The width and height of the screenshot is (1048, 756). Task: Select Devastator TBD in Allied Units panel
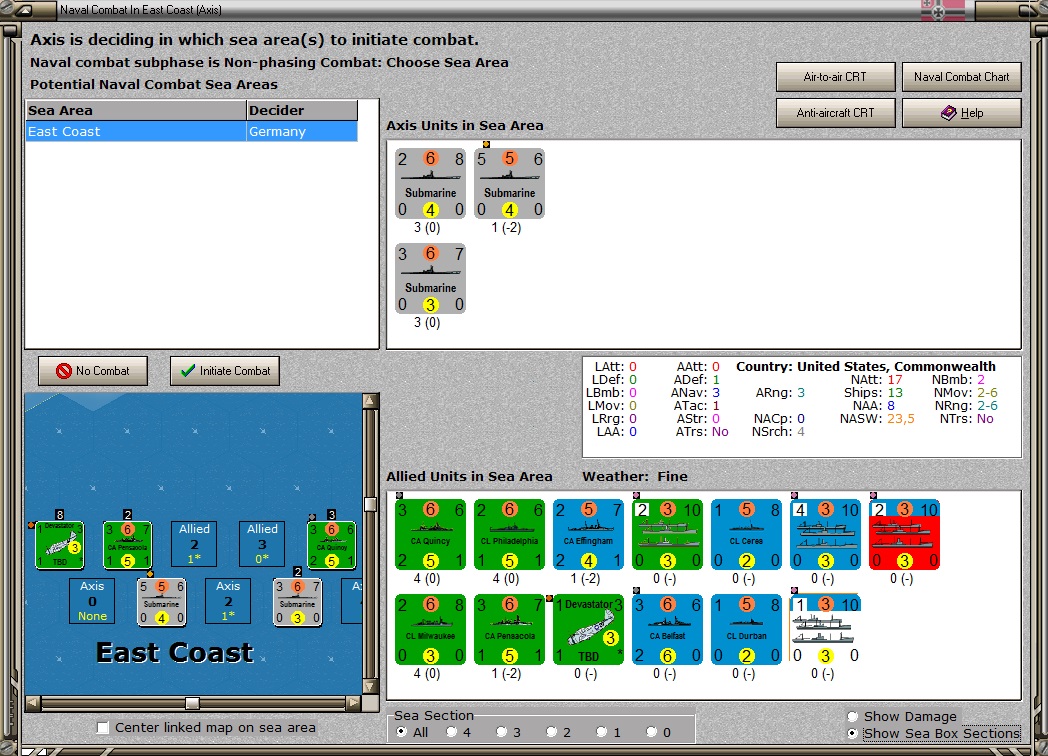click(x=588, y=630)
